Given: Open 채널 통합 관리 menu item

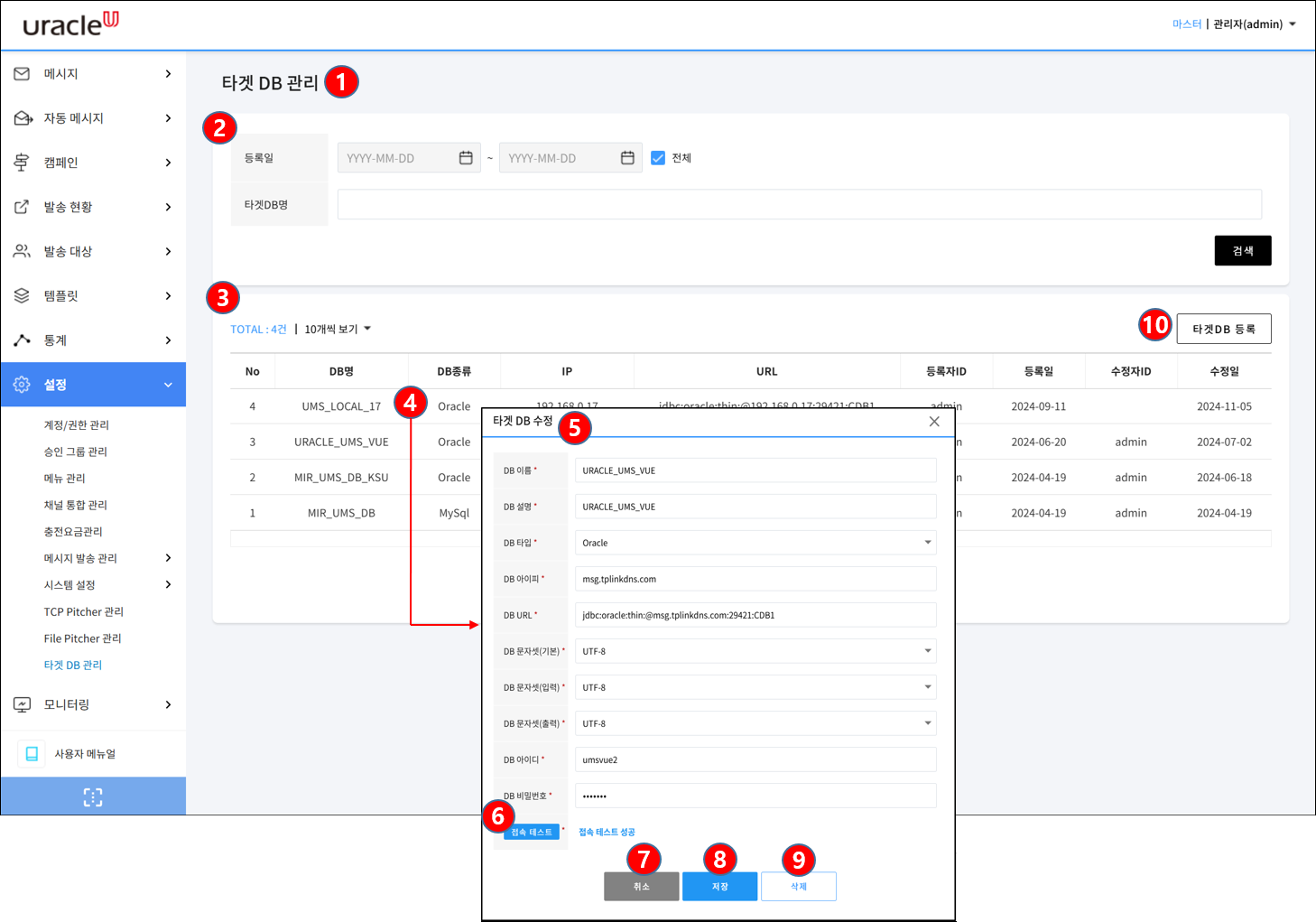Looking at the screenshot, I should click(x=75, y=505).
